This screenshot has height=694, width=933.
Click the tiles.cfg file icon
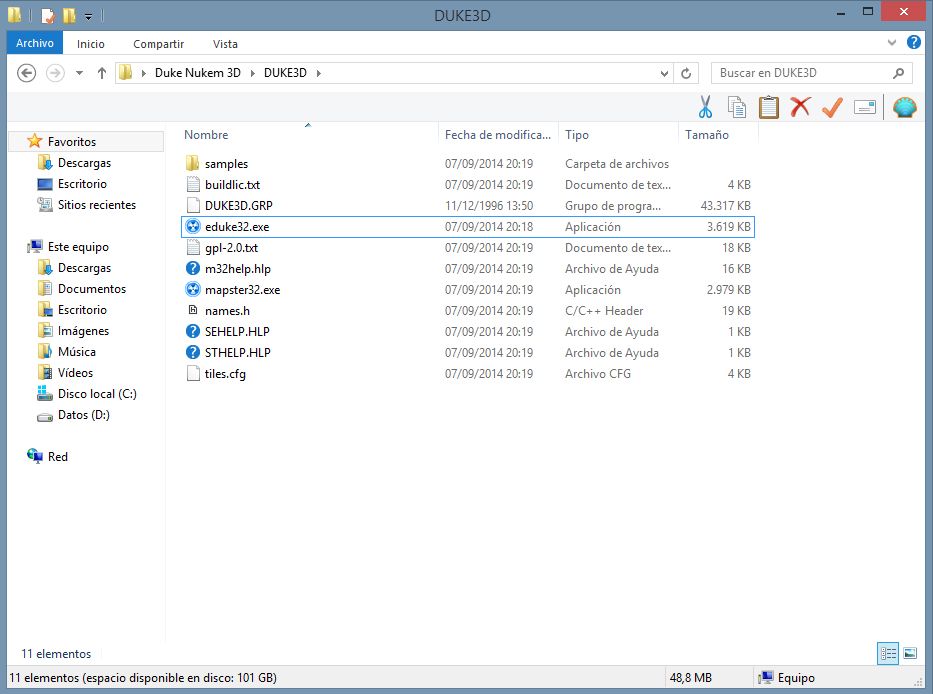[x=193, y=373]
